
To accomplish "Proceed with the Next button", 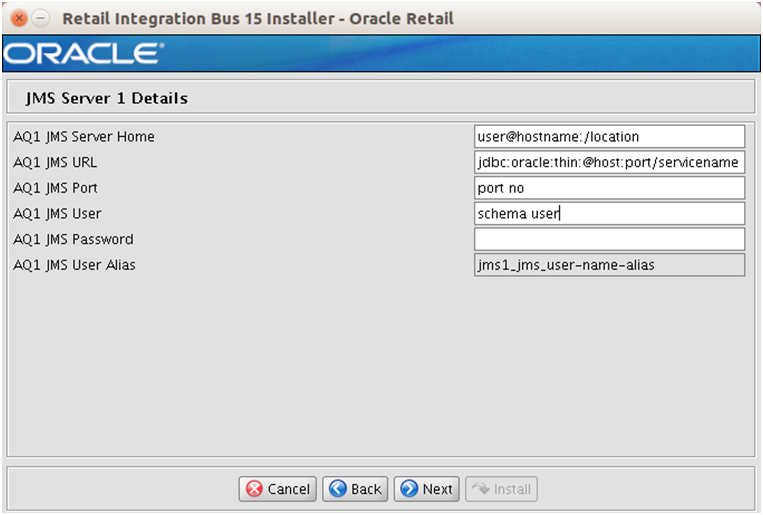I will tap(426, 489).
